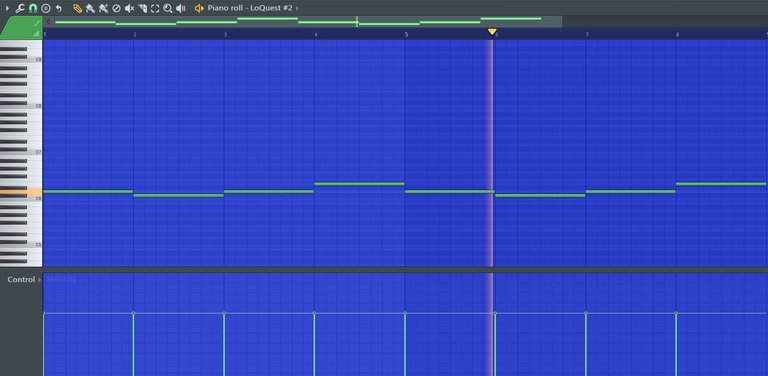Select the Mute tool
Image resolution: width=768 pixels, height=376 pixels.
(129, 8)
